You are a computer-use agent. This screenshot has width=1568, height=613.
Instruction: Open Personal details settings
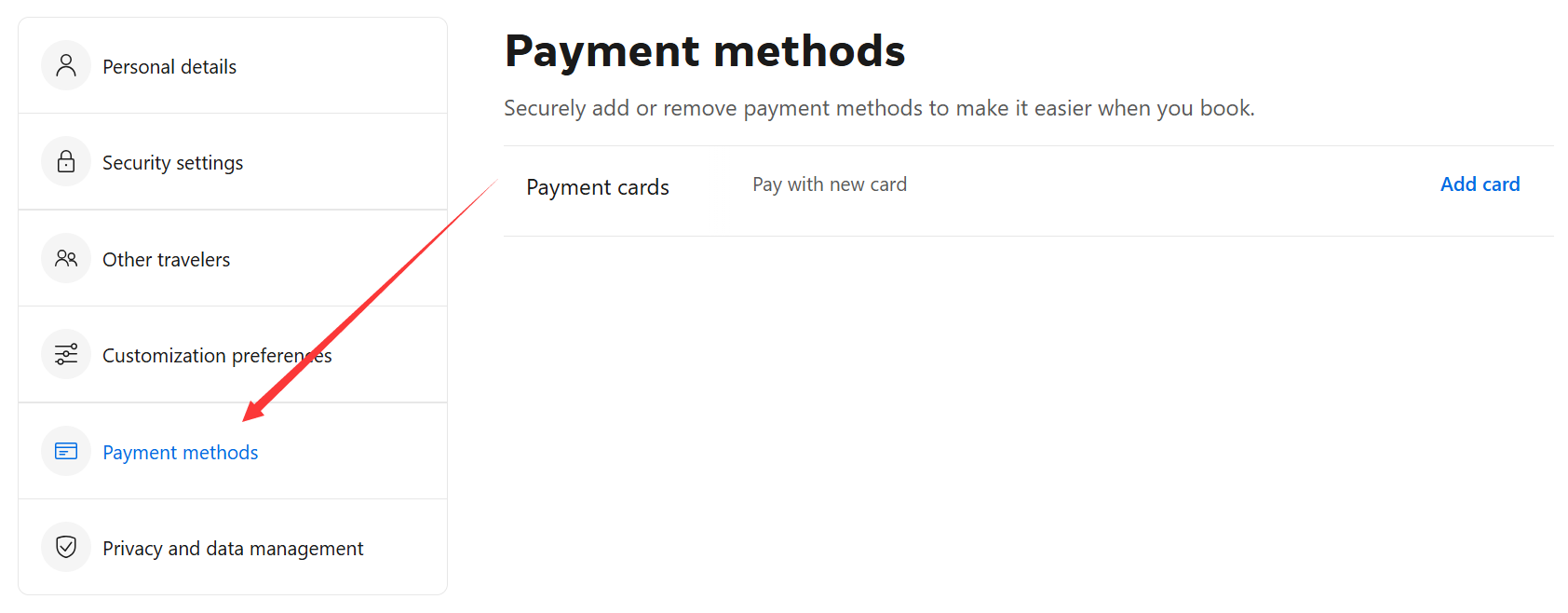[169, 66]
